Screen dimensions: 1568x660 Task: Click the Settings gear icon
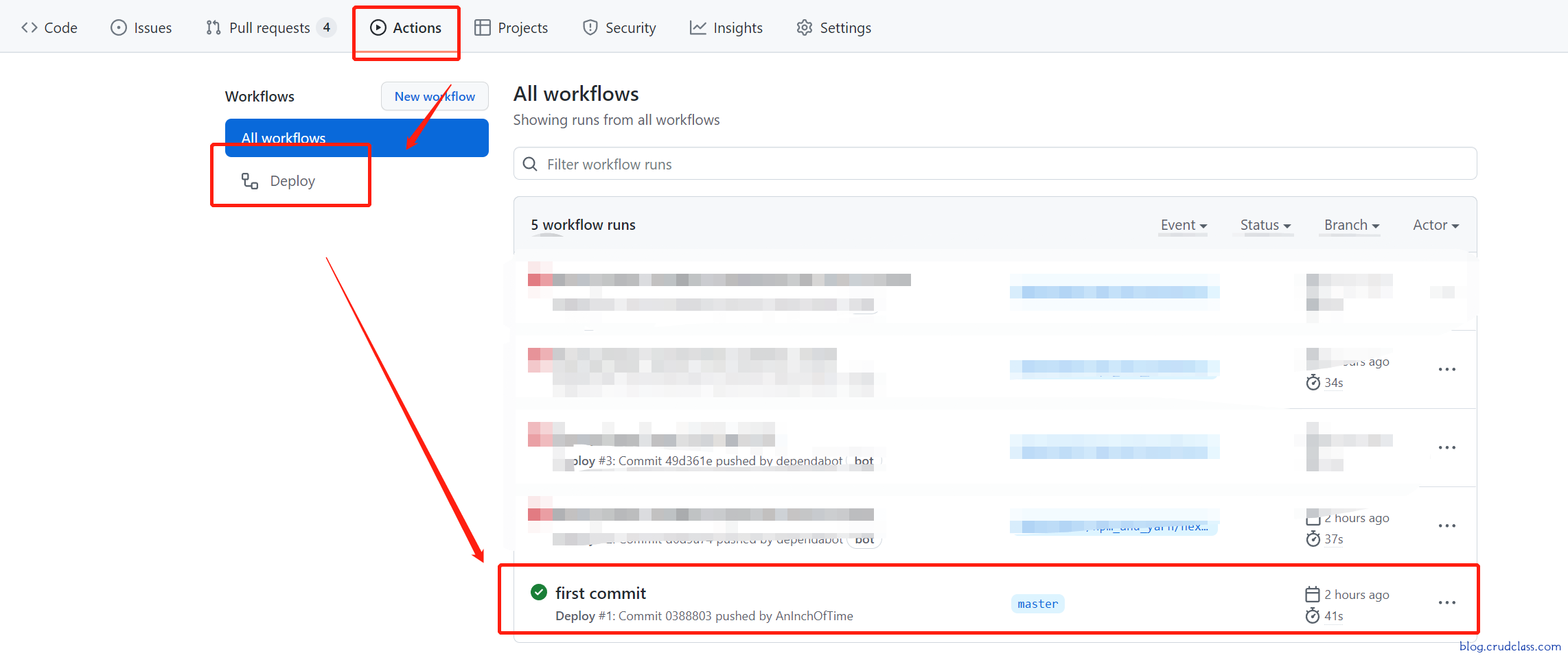point(804,27)
